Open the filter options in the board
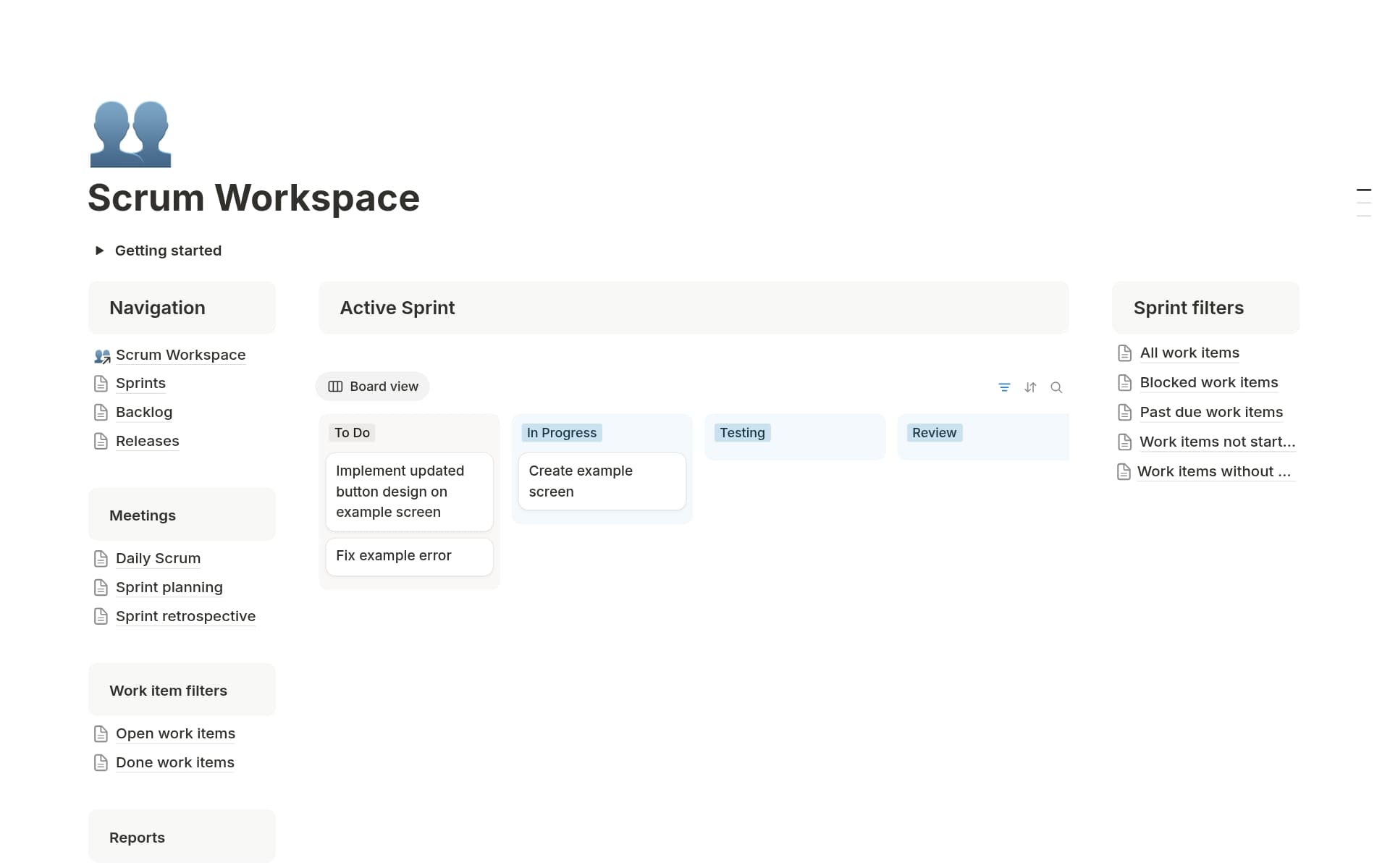This screenshot has width=1390, height=868. click(x=1004, y=387)
